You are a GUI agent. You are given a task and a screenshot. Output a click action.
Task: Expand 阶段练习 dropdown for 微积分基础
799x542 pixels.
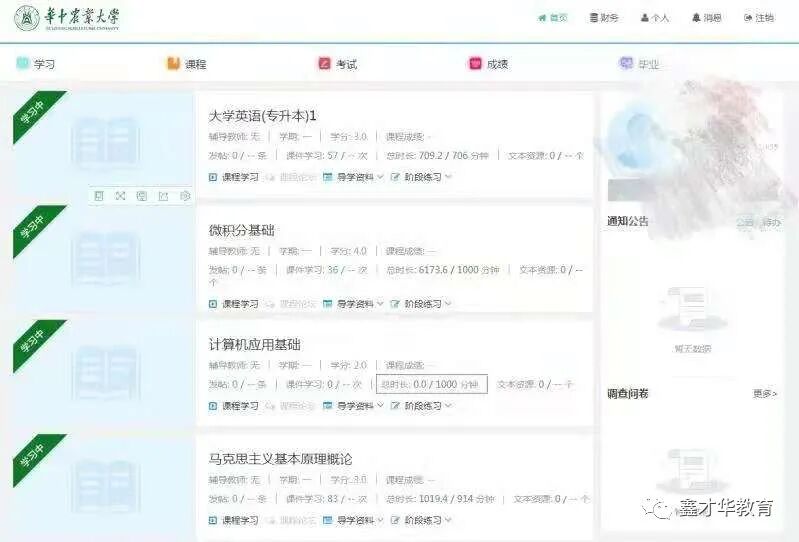[x=421, y=304]
